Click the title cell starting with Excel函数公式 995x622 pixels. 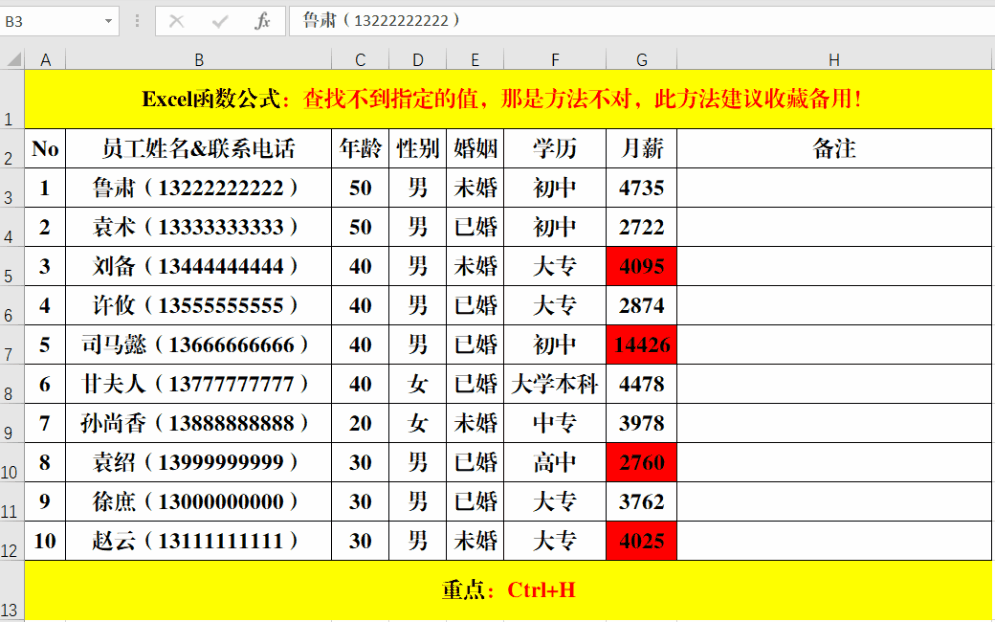(508, 99)
